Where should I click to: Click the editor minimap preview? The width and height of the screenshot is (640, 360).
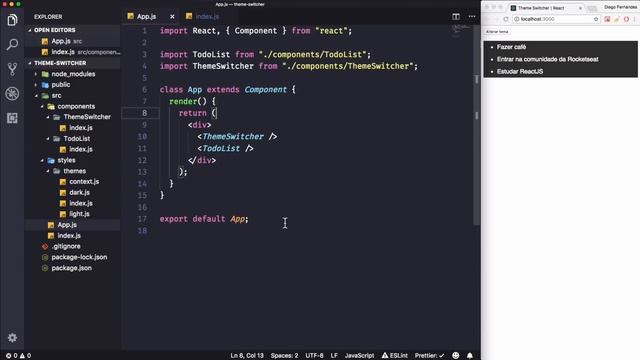pyautogui.click(x=462, y=31)
